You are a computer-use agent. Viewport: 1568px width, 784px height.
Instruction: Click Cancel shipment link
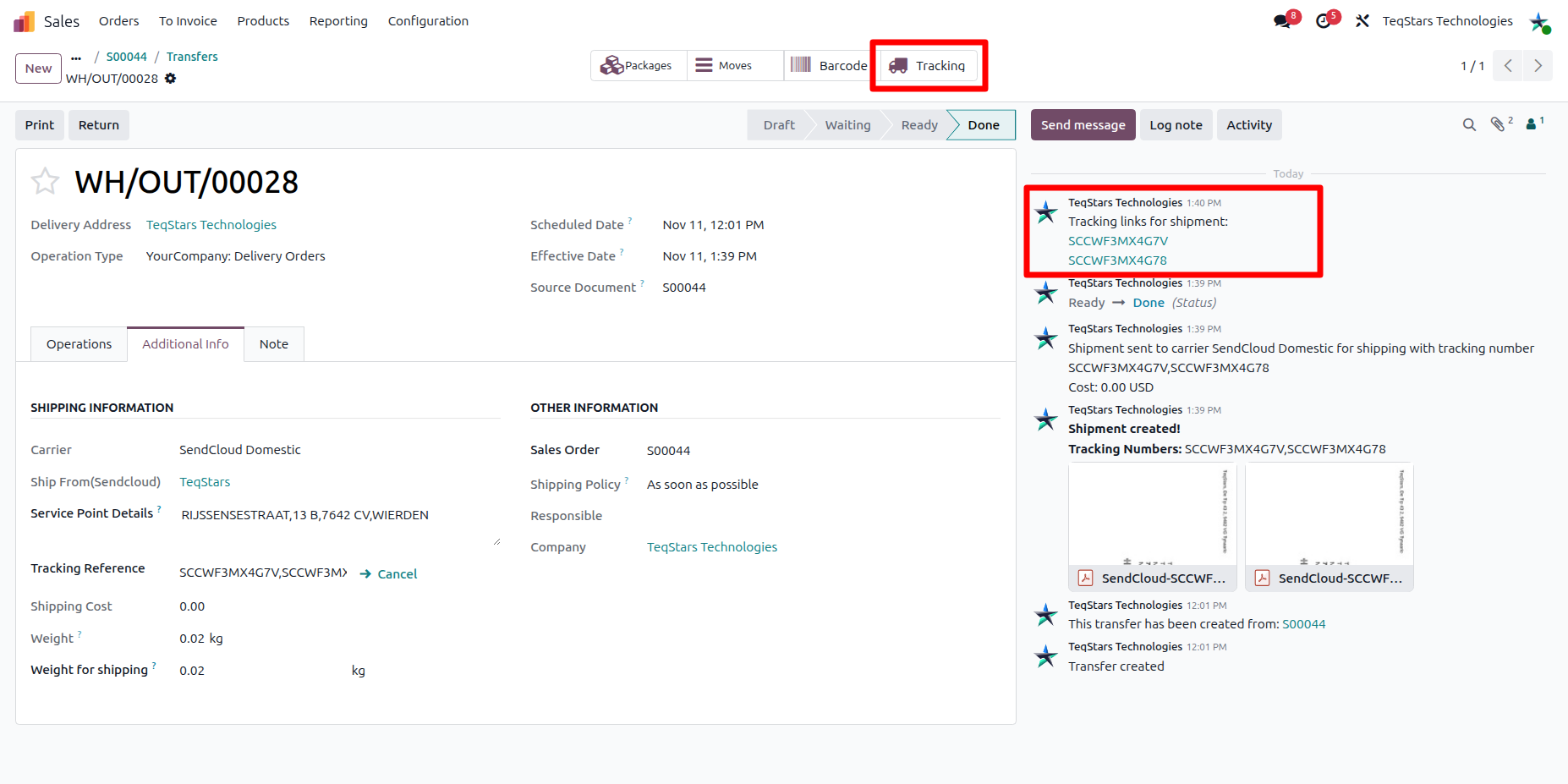pyautogui.click(x=388, y=573)
